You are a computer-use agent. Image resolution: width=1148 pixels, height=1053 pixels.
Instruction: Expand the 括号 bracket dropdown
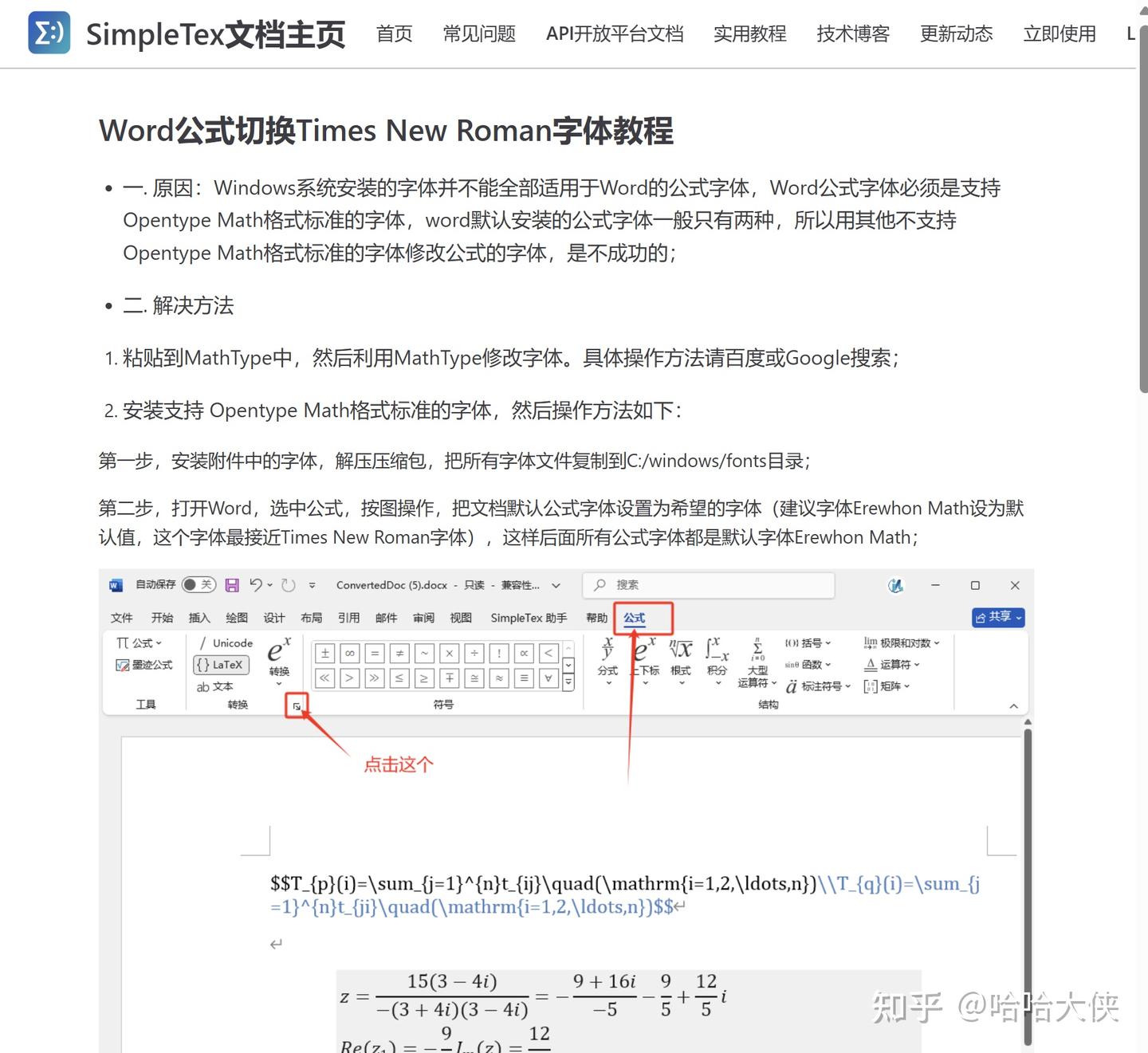point(808,643)
